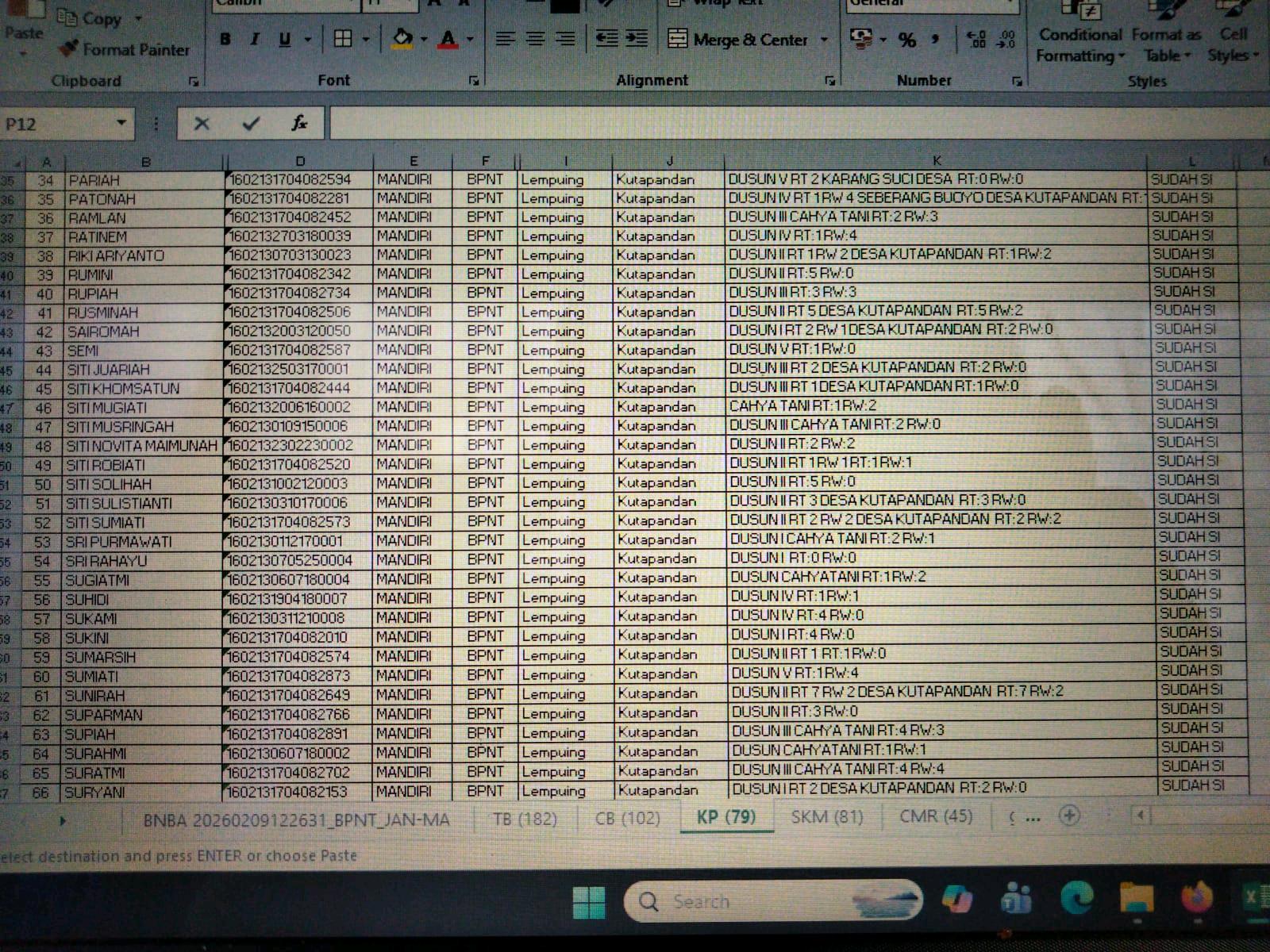The width and height of the screenshot is (1270, 952).
Task: Underline text with the U button
Action: pos(284,39)
